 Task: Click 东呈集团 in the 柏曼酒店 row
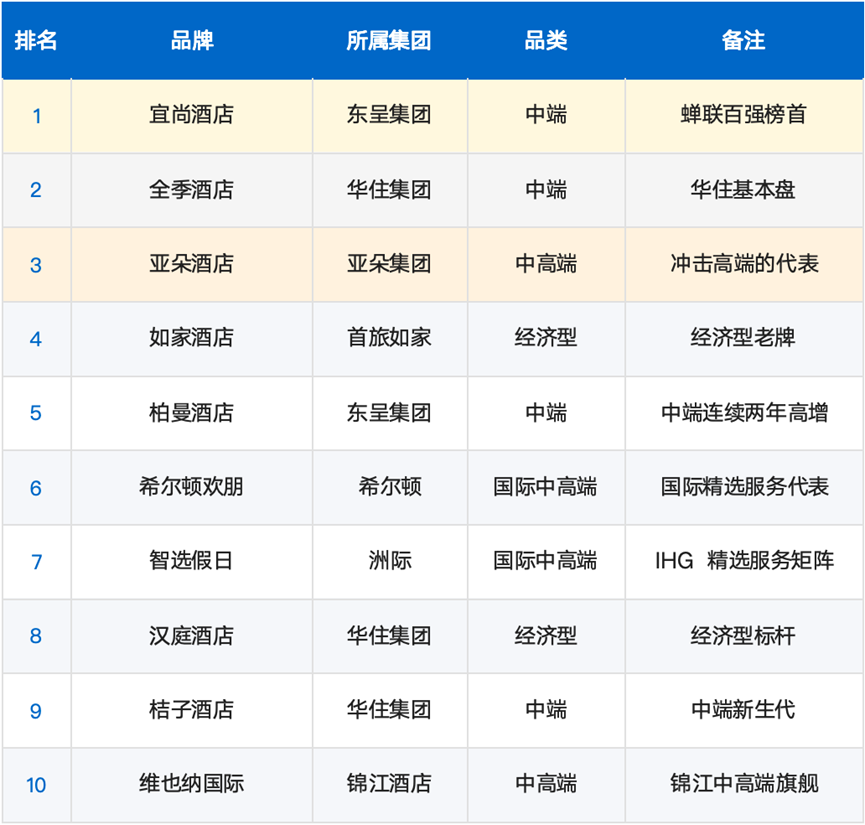pyautogui.click(x=389, y=413)
